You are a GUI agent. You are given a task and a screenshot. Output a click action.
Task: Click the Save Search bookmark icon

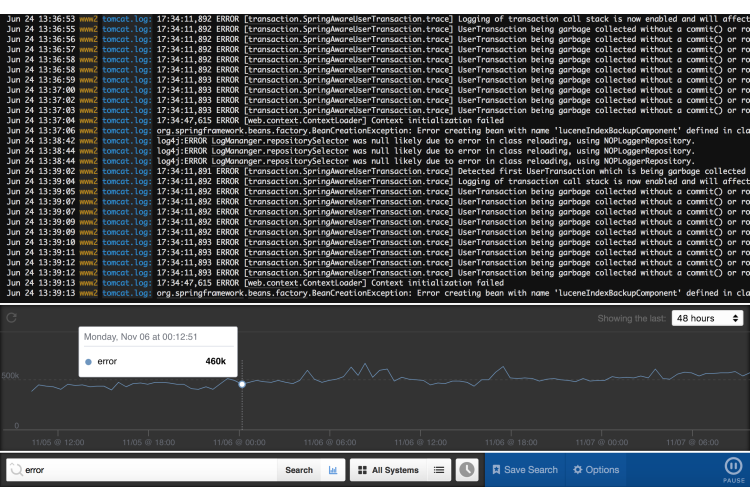[x=496, y=470]
